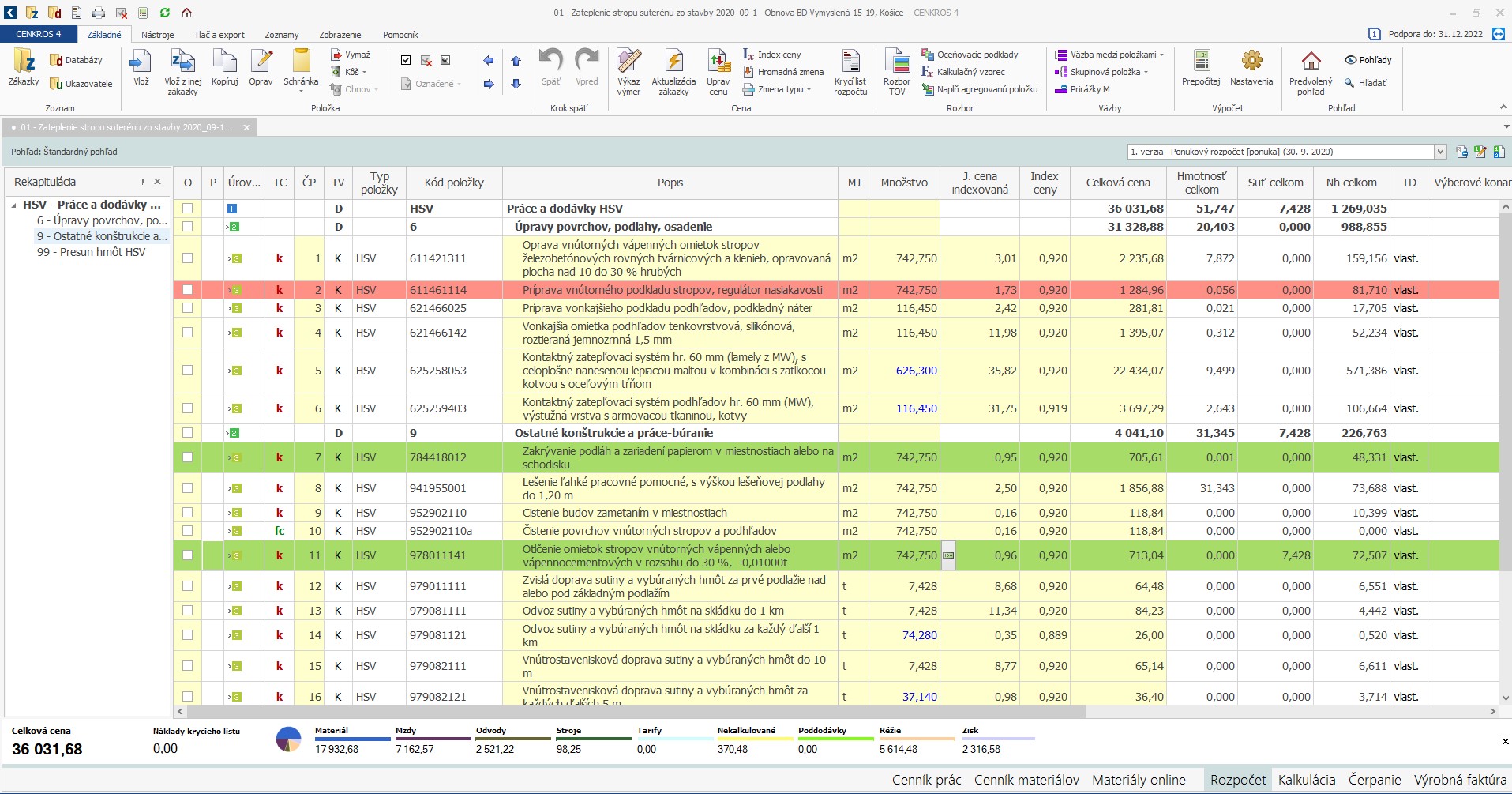Viewport: 1512px width, 794px height.
Task: Open the budget version dropdown
Action: [x=1439, y=152]
